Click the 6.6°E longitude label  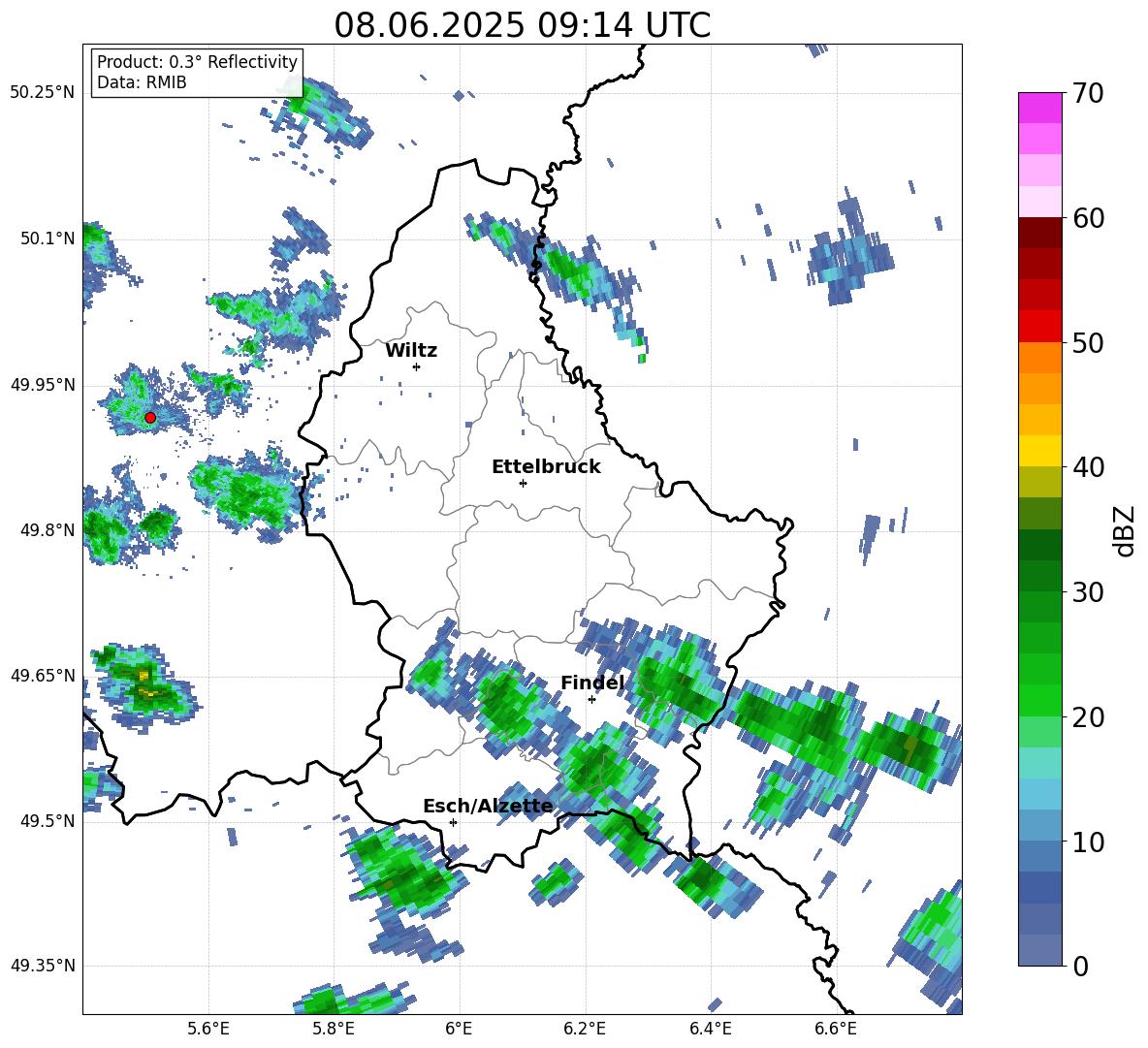[x=836, y=1029]
